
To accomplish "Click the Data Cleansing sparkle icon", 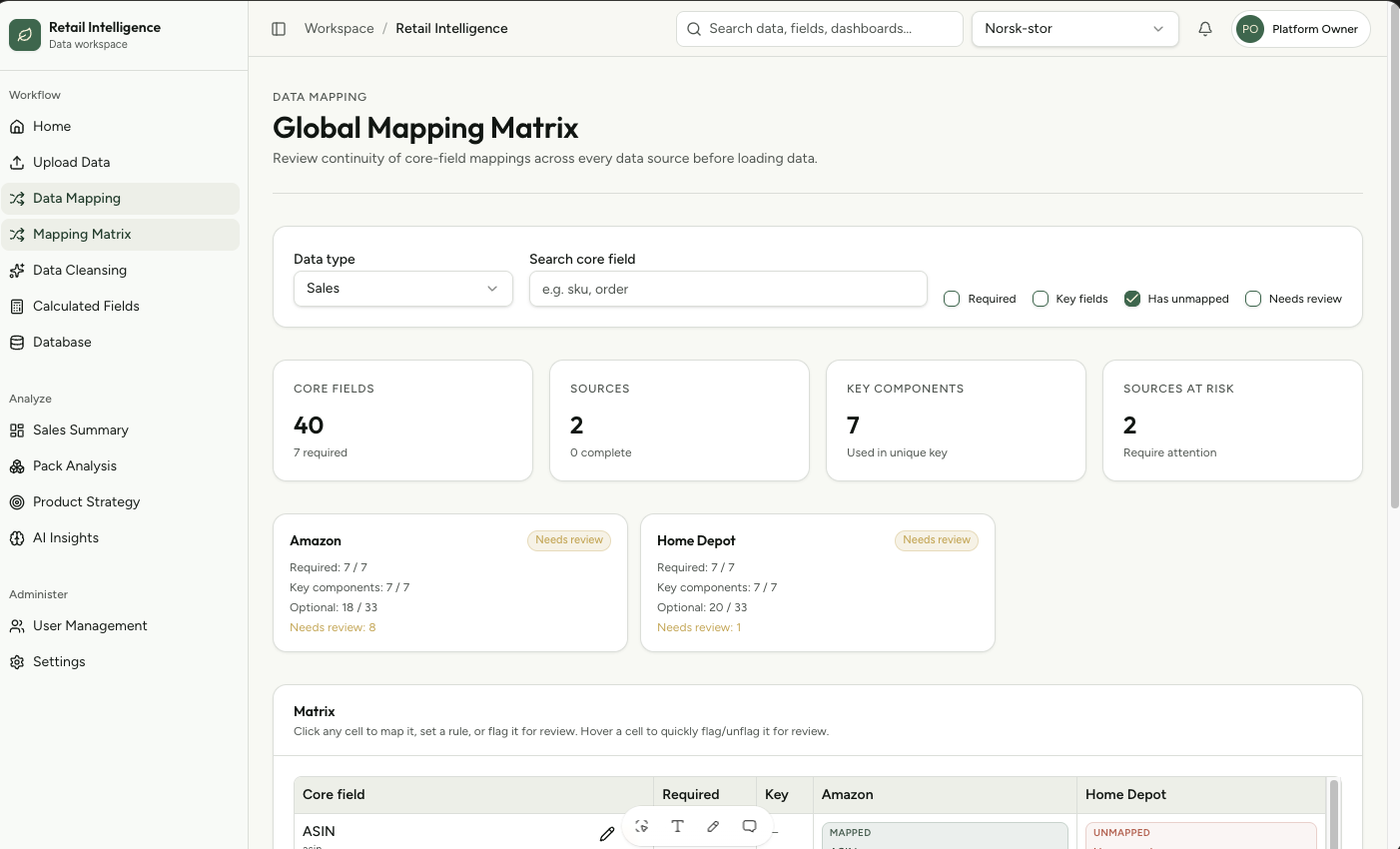I will pyautogui.click(x=17, y=271).
